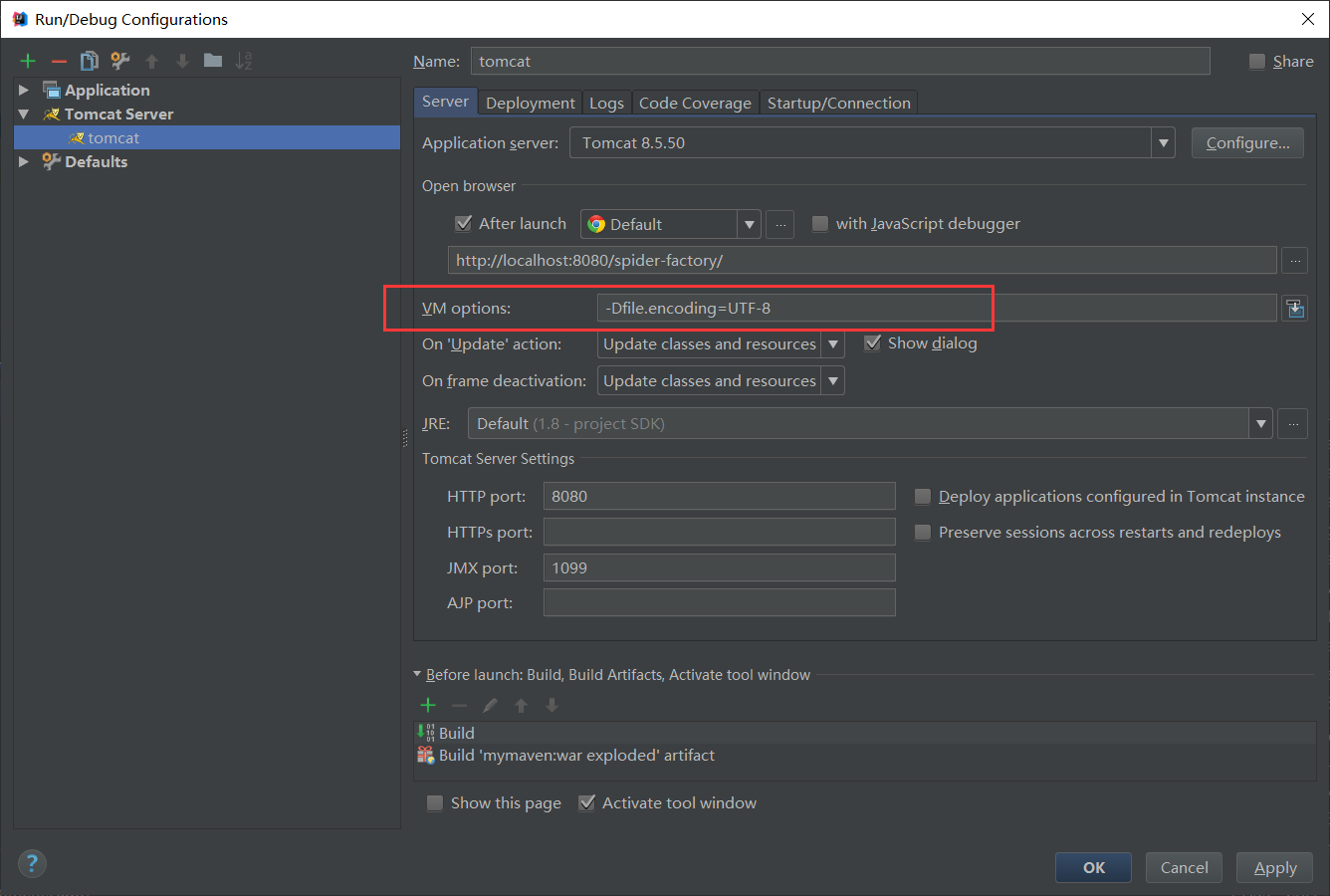Enable Deploy applications configured in Tomcat instance
Screen dimensions: 1330x896
pyautogui.click(x=923, y=496)
